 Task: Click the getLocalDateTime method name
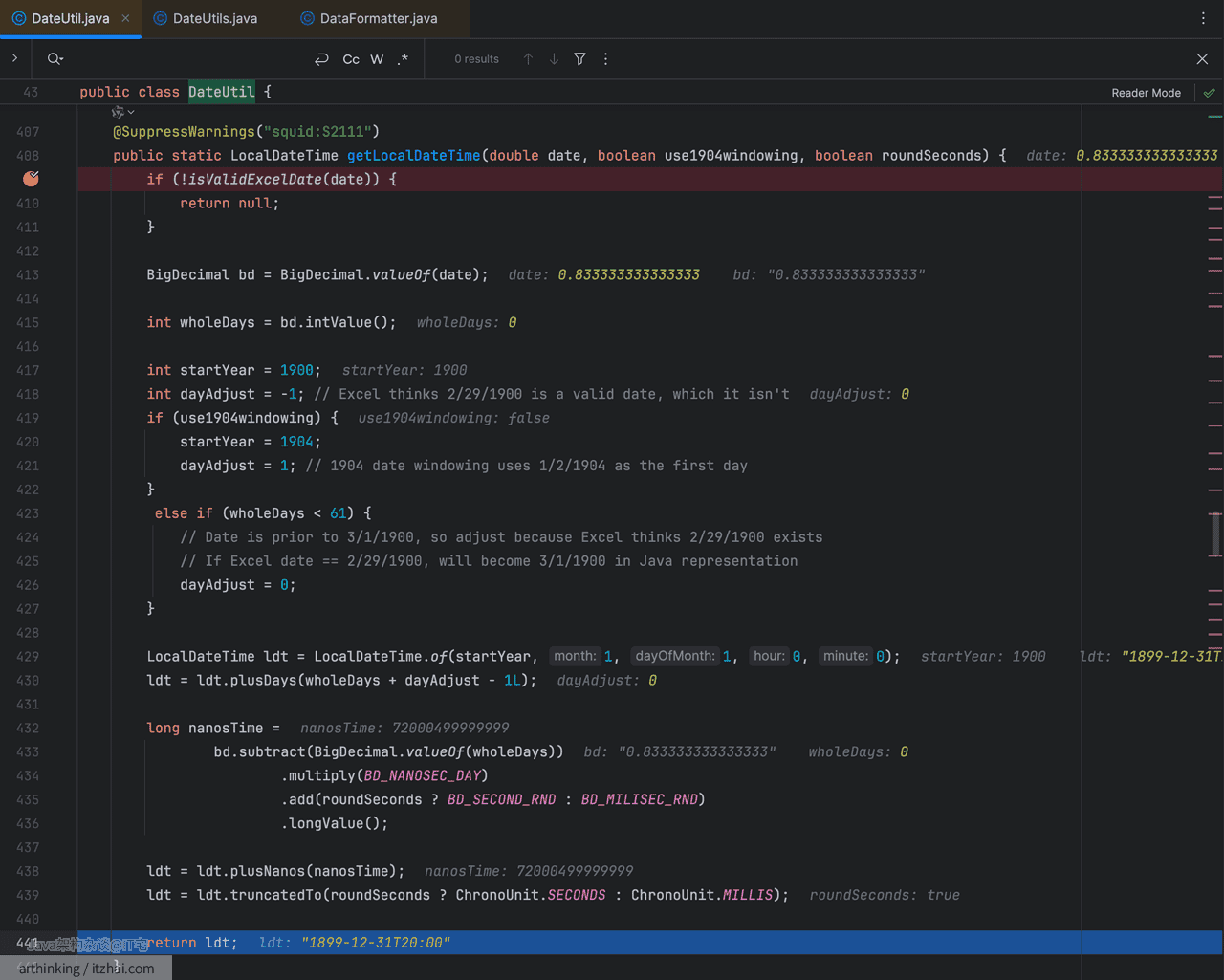click(414, 156)
